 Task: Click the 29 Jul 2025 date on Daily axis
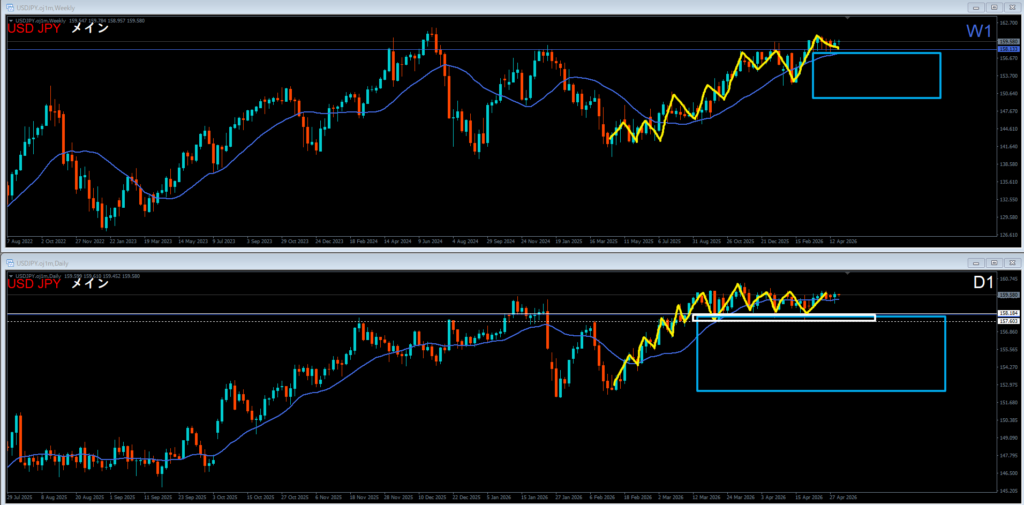(19, 496)
